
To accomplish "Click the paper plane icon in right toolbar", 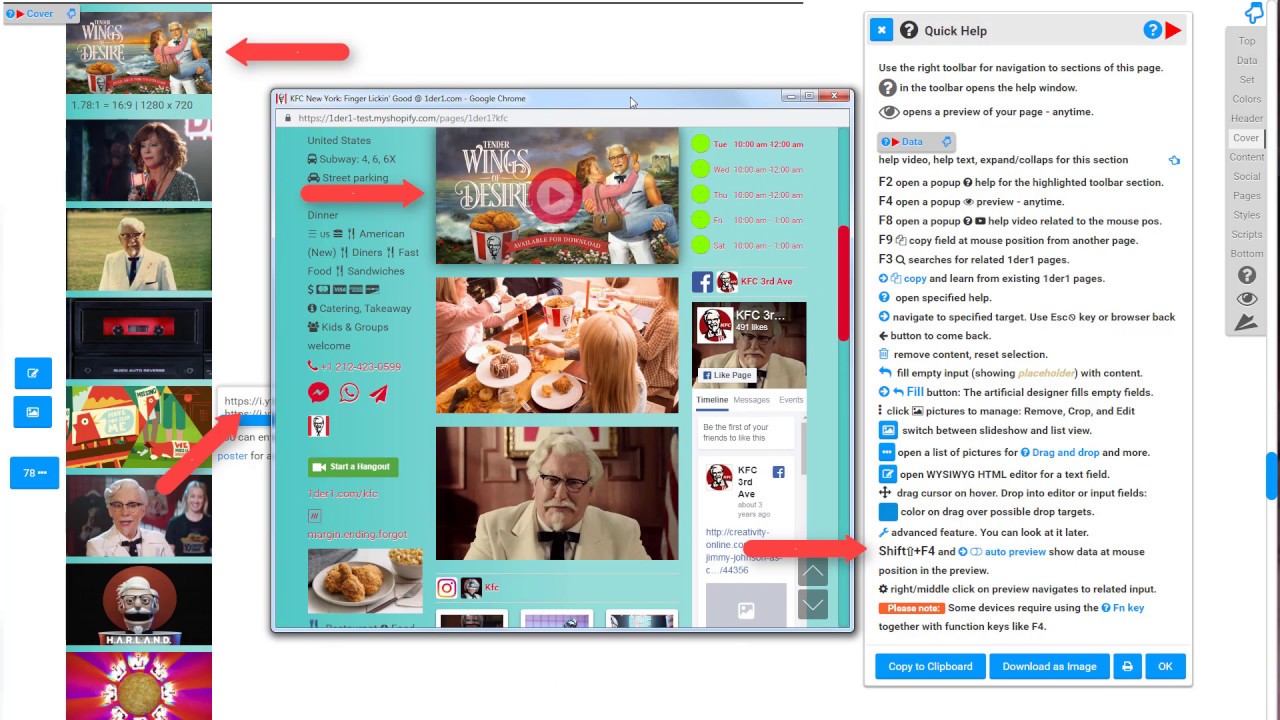I will tap(1246, 322).
